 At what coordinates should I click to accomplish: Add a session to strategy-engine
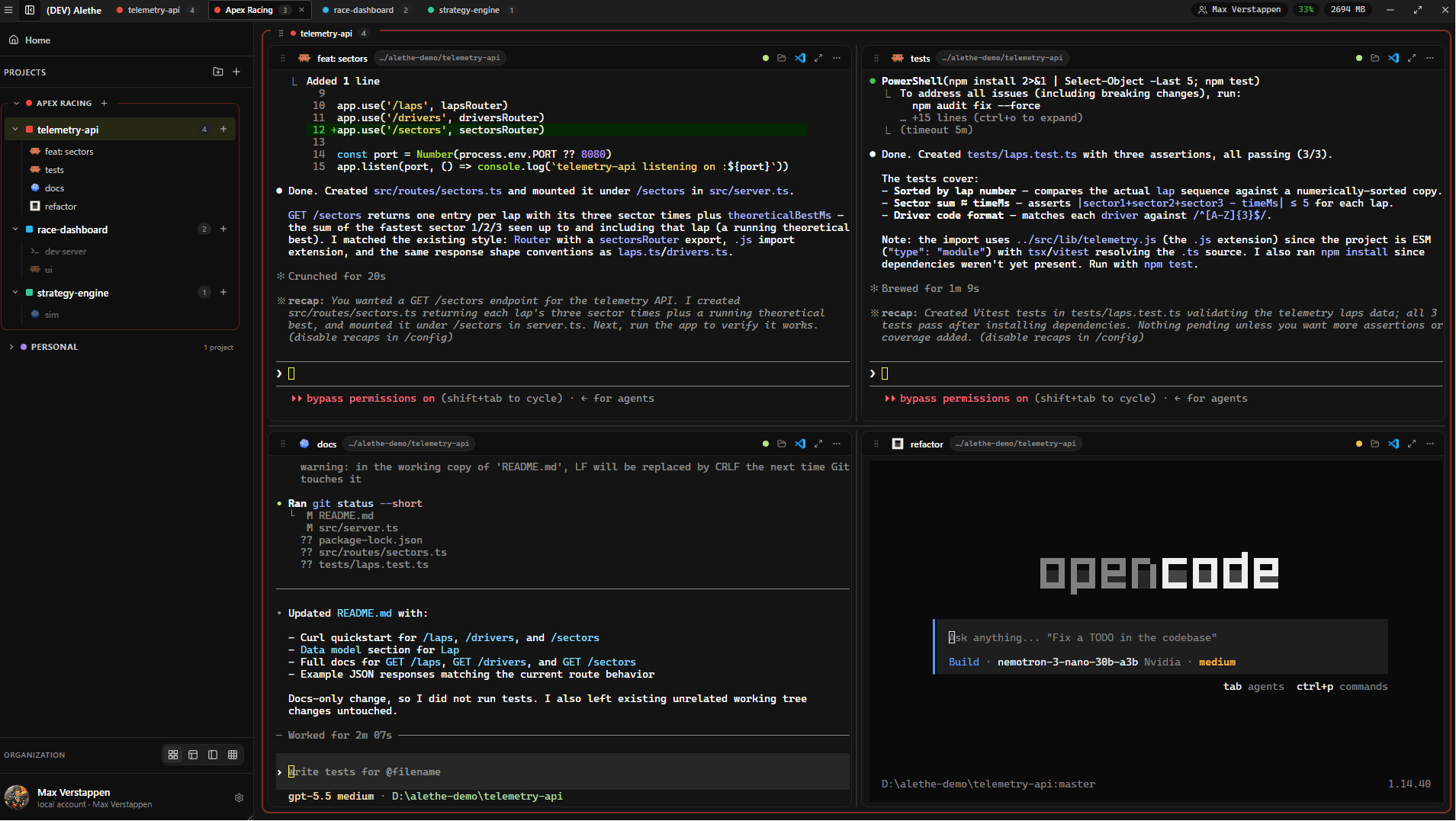[223, 292]
